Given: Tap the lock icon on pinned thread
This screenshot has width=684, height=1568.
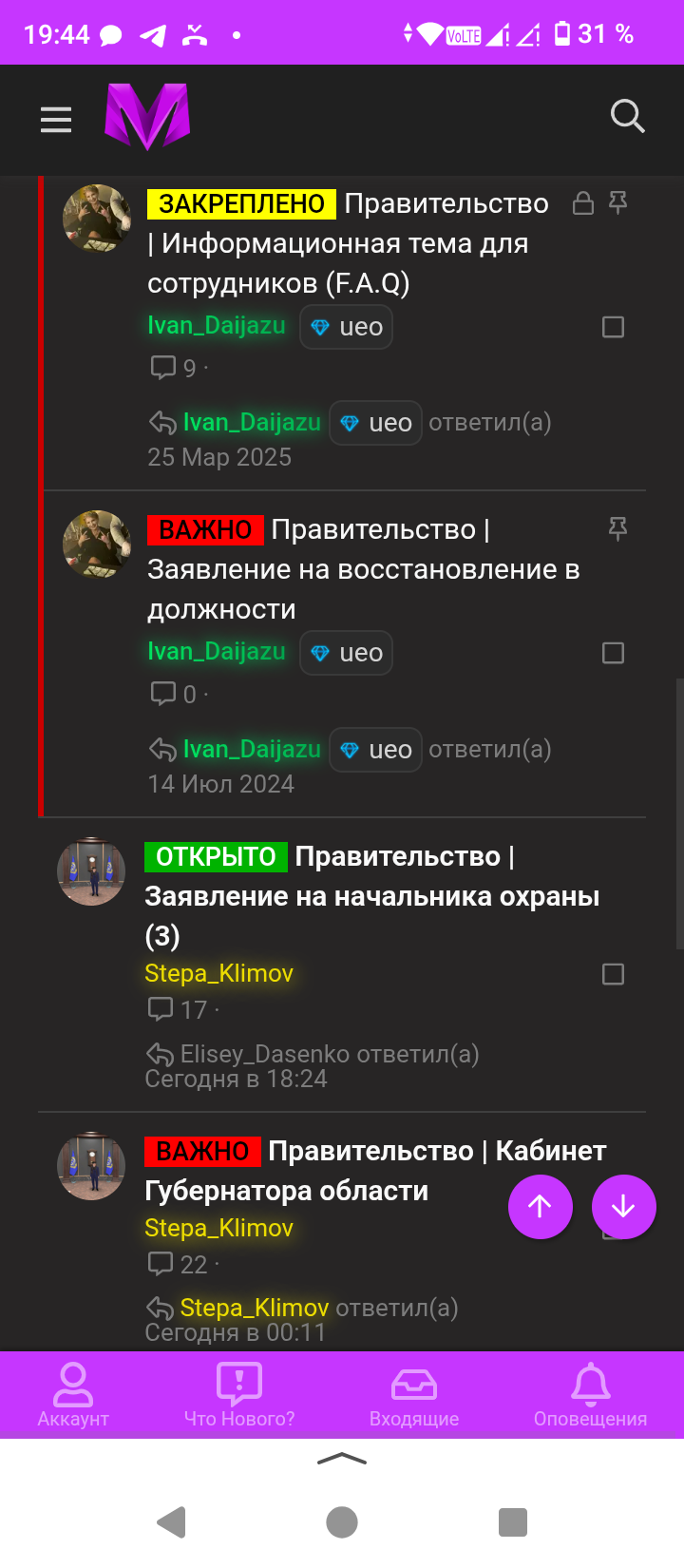Looking at the screenshot, I should tap(583, 202).
